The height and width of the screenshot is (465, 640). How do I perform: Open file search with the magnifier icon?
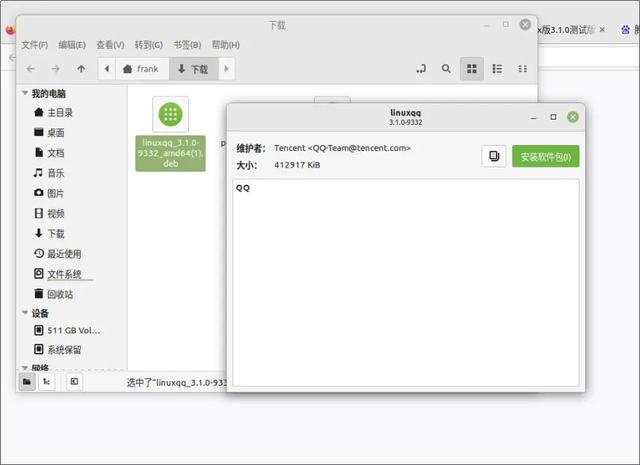446,69
